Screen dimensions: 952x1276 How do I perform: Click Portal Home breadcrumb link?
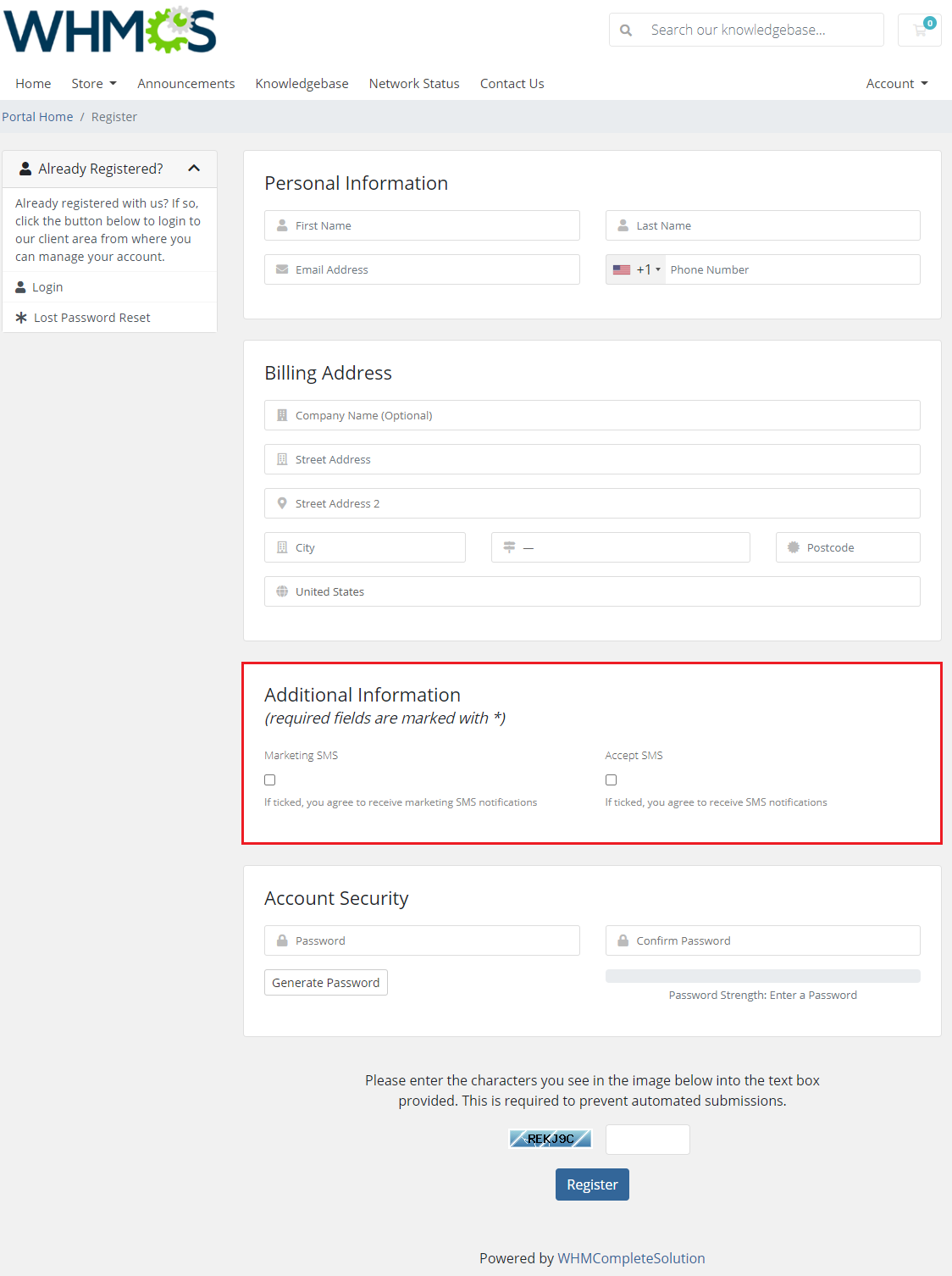click(37, 117)
